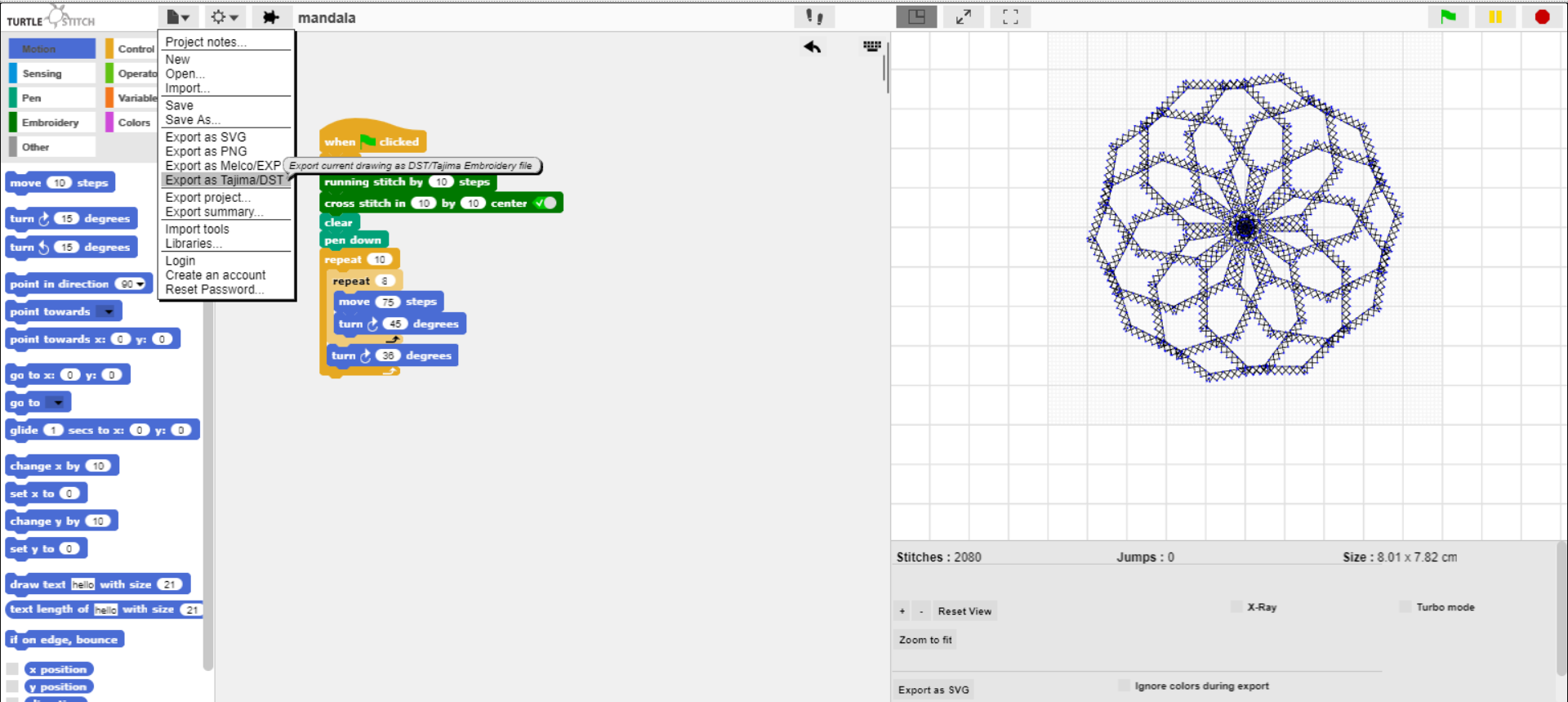Click the cloud turtle icon in toolbar

click(270, 17)
